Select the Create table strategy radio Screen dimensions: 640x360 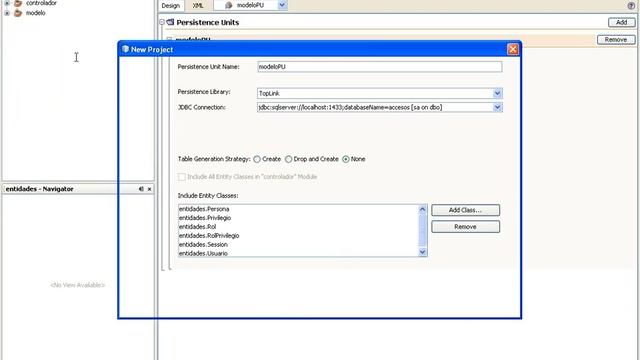pyautogui.click(x=257, y=159)
